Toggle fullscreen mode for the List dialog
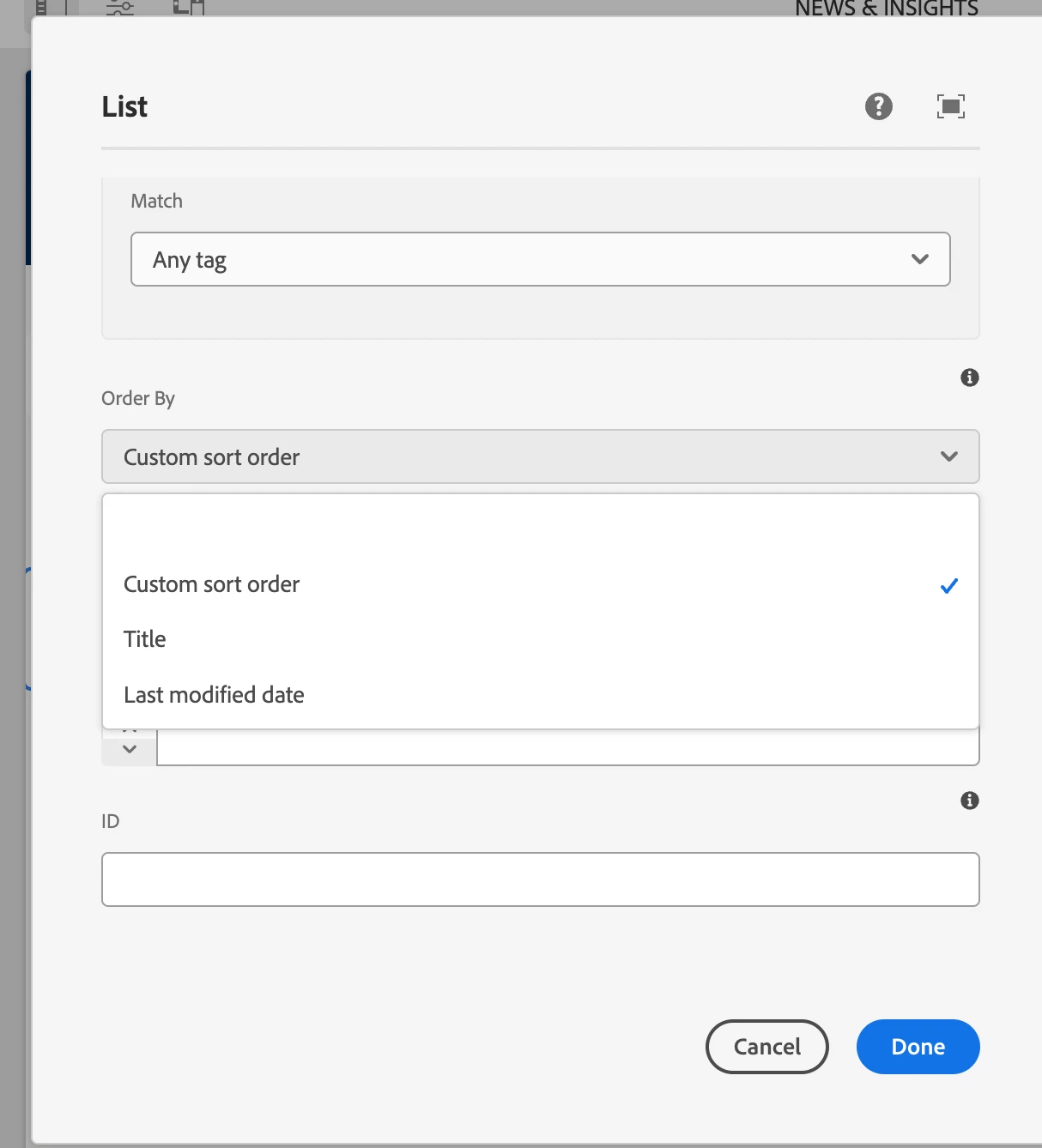 coord(950,106)
